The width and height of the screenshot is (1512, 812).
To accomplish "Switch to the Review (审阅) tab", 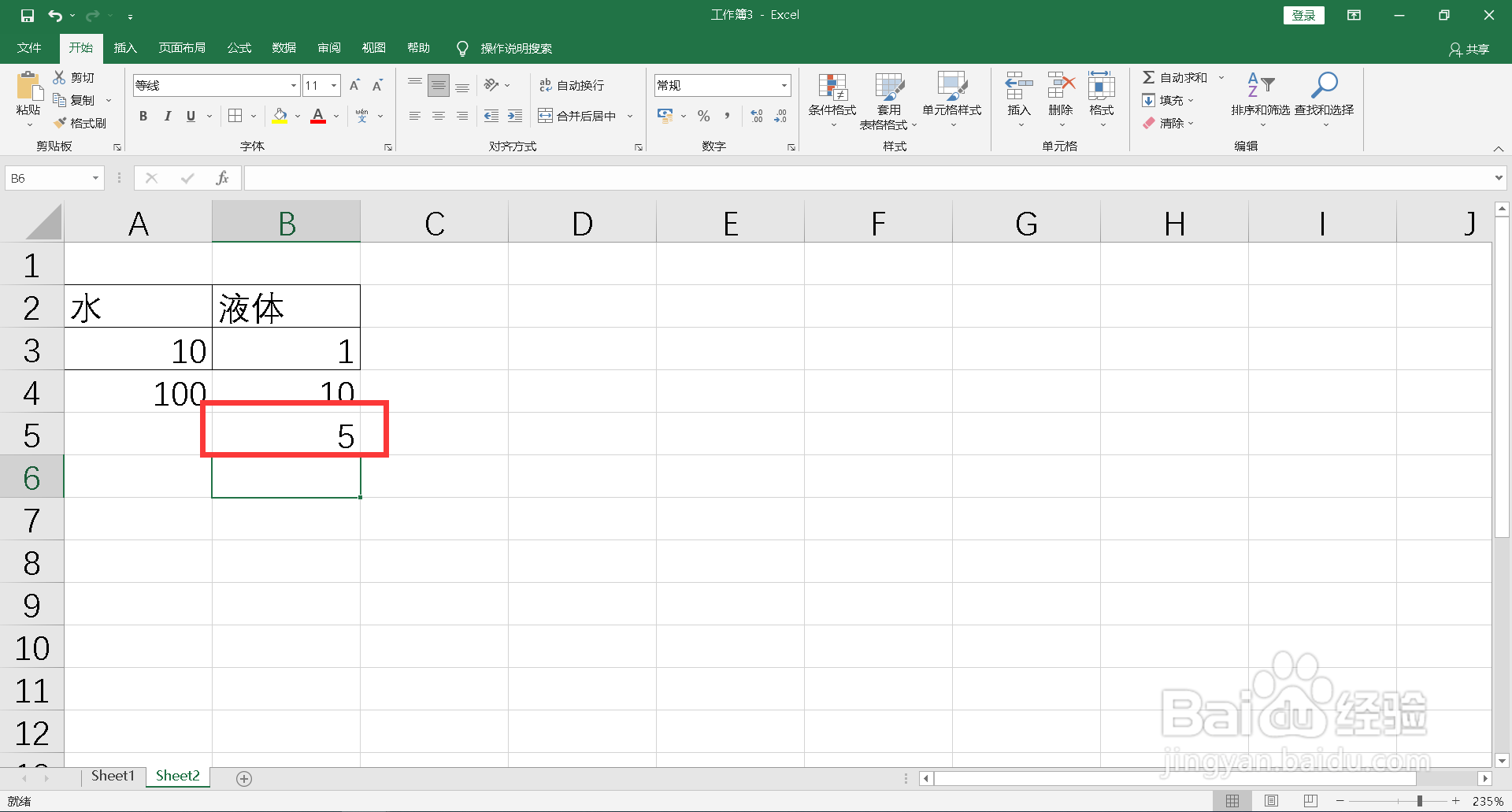I will click(329, 48).
